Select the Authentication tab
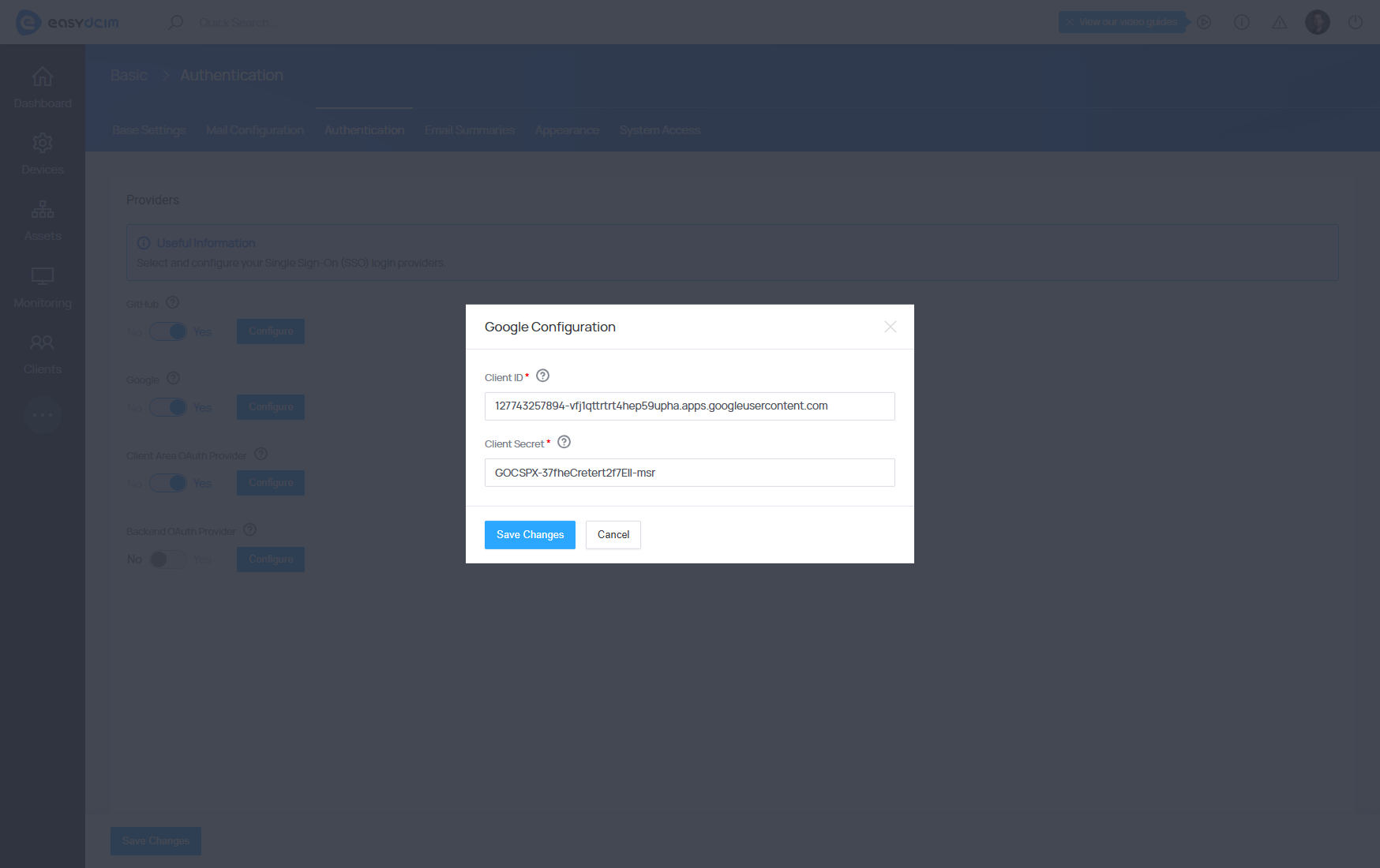1380x868 pixels. [x=365, y=130]
